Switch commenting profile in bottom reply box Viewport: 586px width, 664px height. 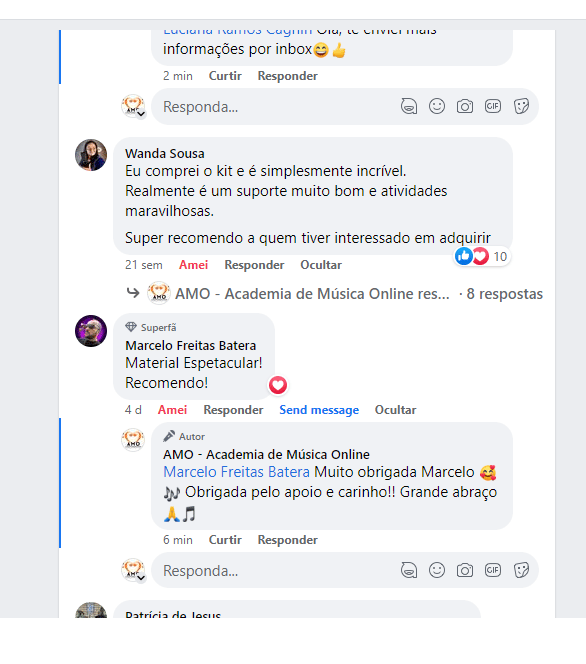(134, 570)
